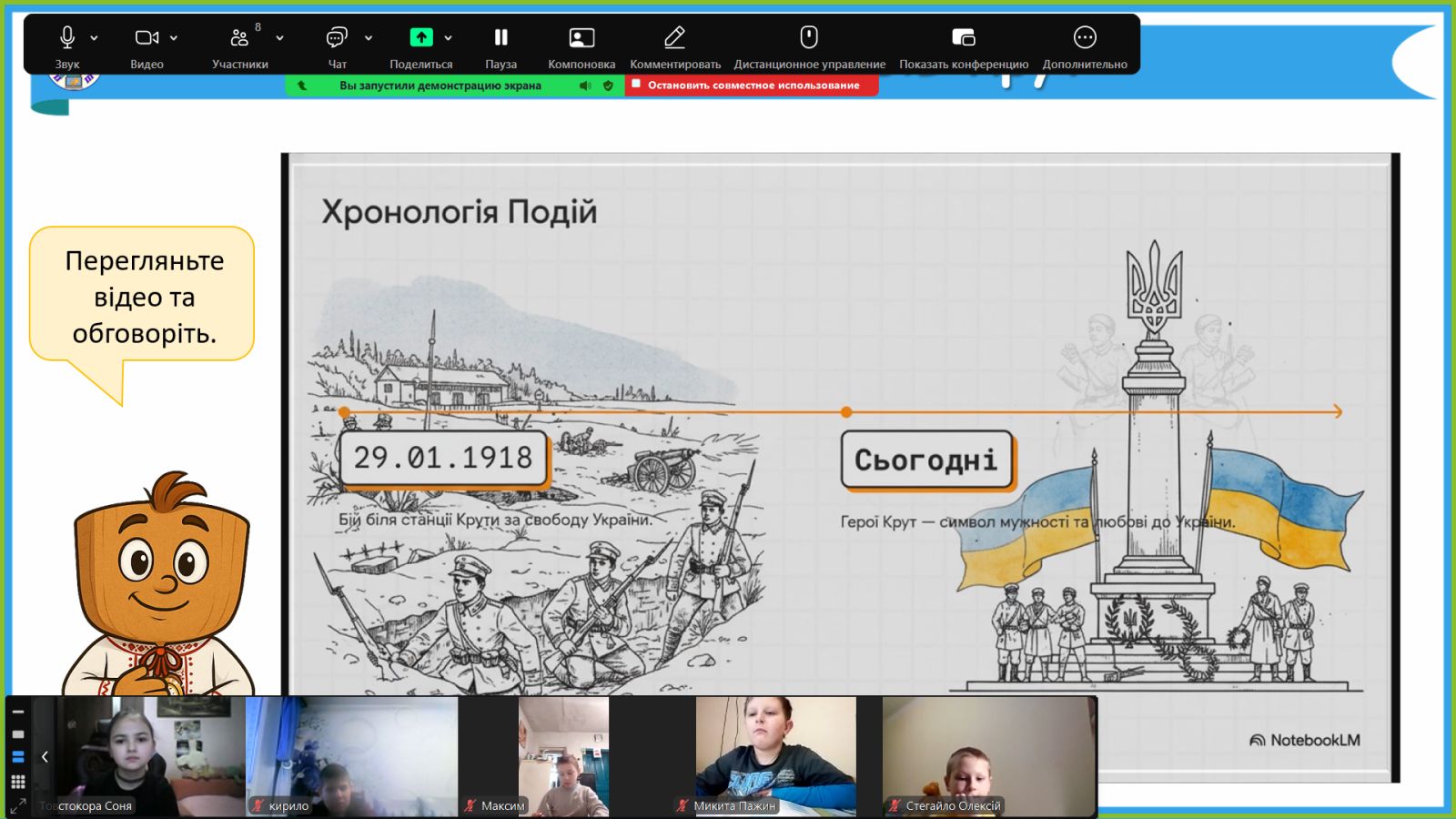Click Остановить совместное использование button
Screen dimensions: 1456x819
(752, 86)
